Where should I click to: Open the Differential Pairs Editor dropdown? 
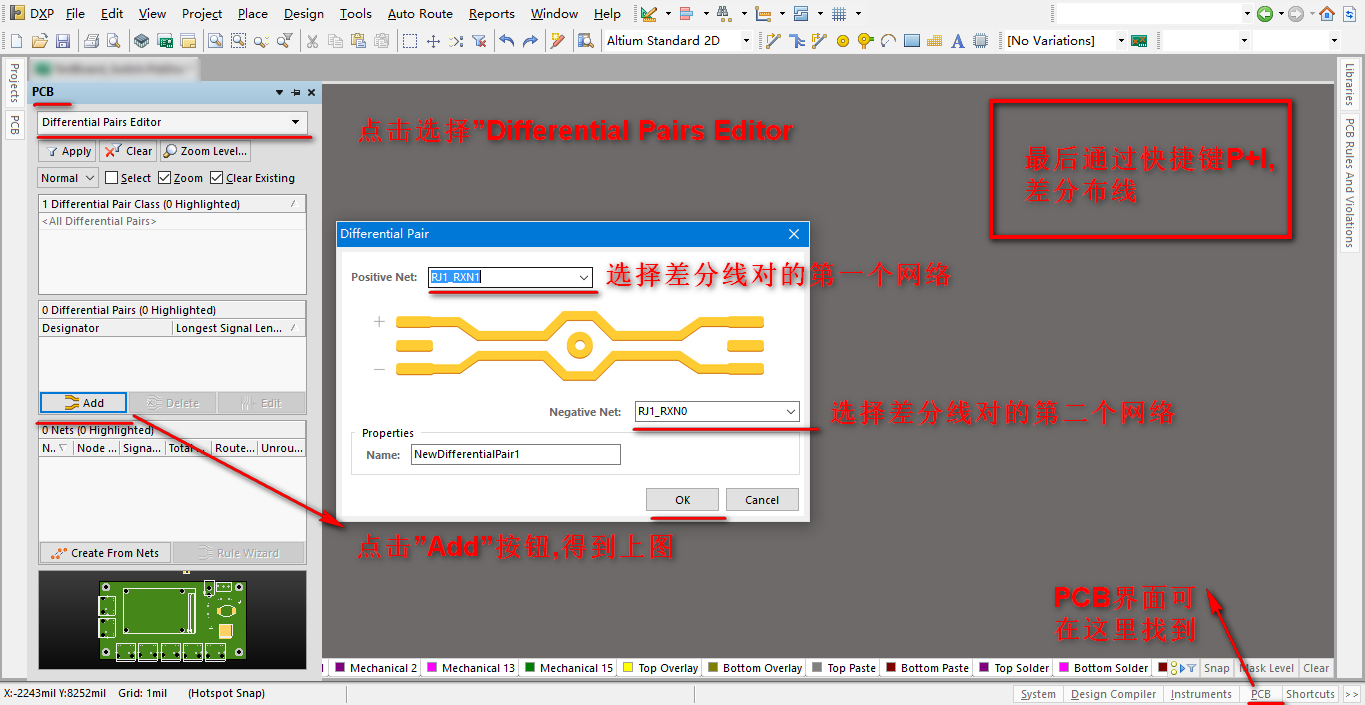[x=295, y=122]
